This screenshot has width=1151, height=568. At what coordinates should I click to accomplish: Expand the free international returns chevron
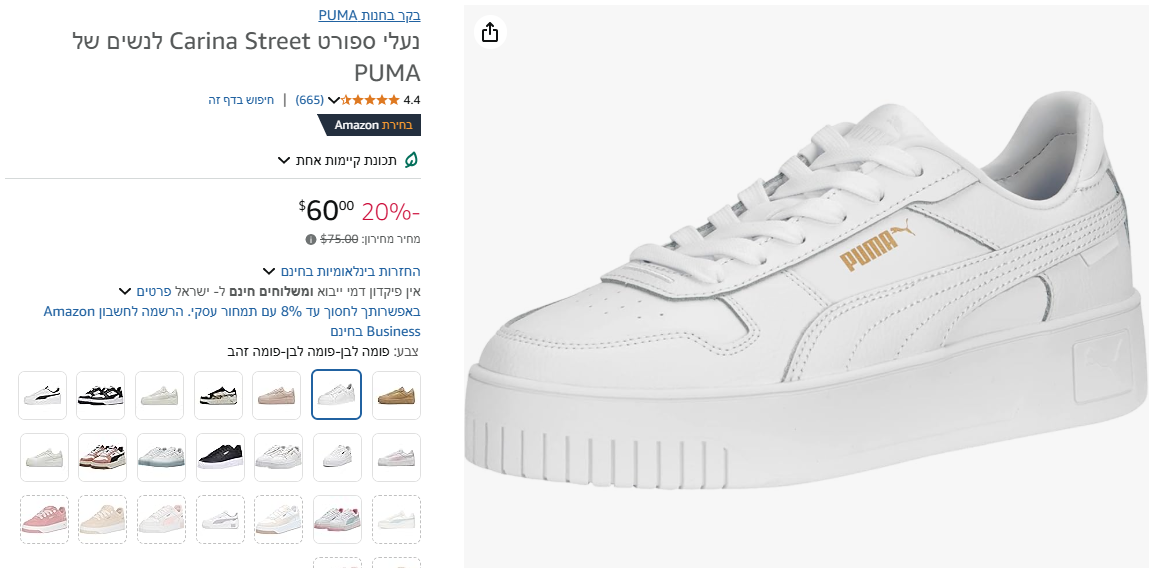[x=269, y=271]
